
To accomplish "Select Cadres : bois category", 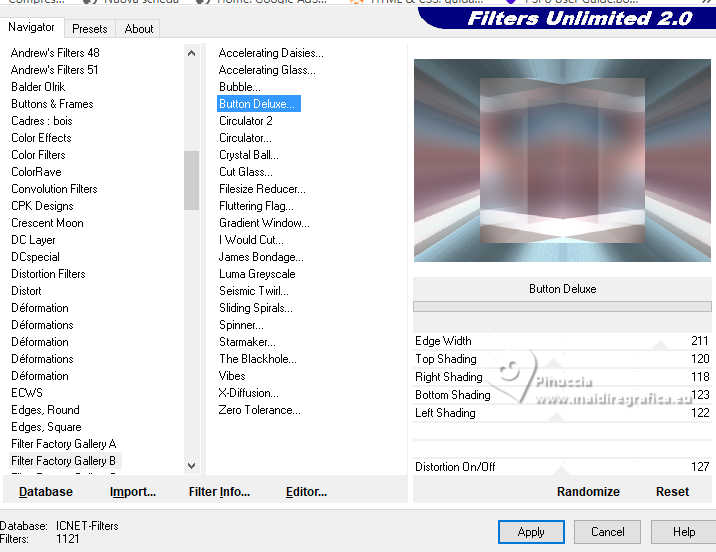I will click(42, 121).
